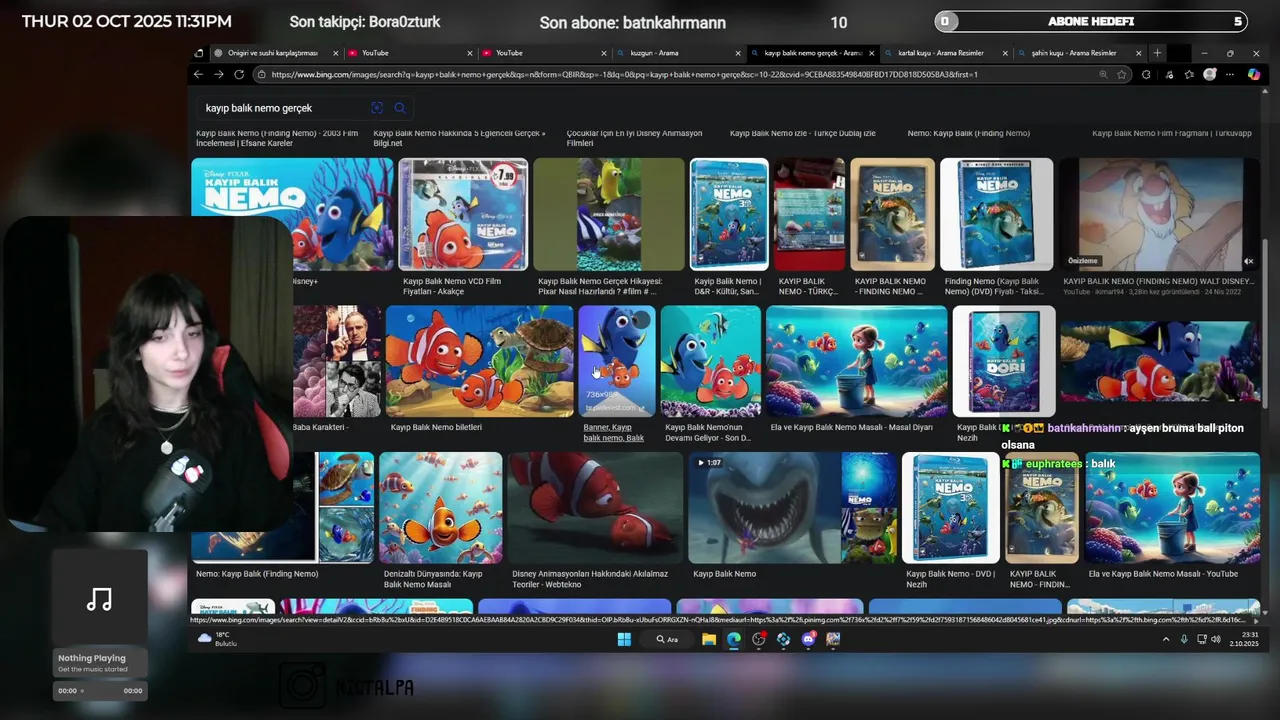Viewport: 1280px width, 720px height.
Task: Open a new browser tab
Action: pos(1157,53)
